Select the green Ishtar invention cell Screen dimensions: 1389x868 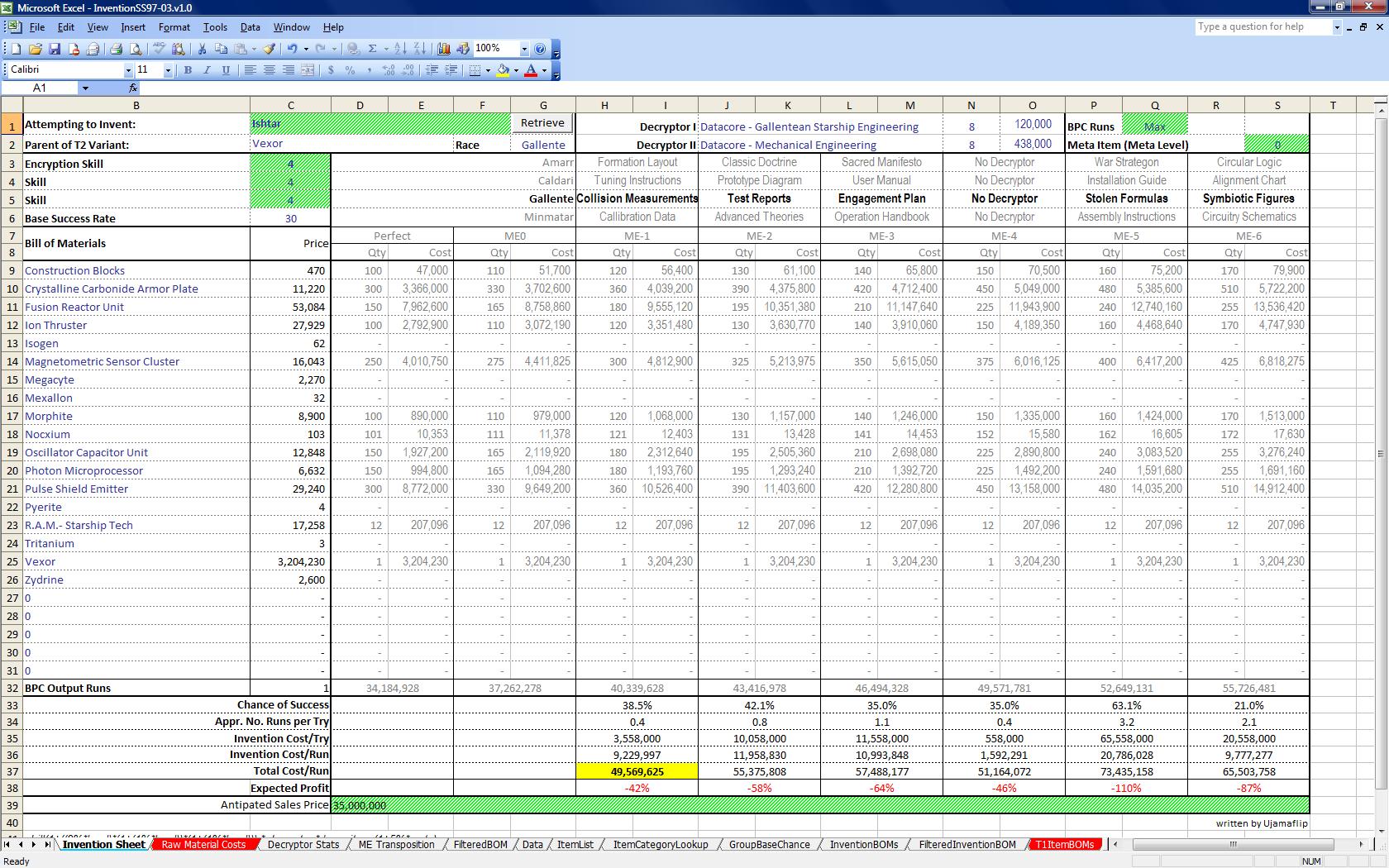pos(380,124)
